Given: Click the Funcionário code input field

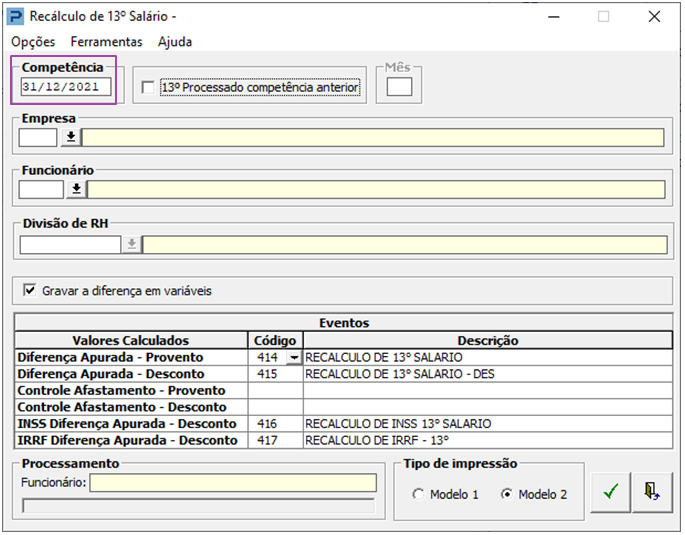Looking at the screenshot, I should click(41, 189).
